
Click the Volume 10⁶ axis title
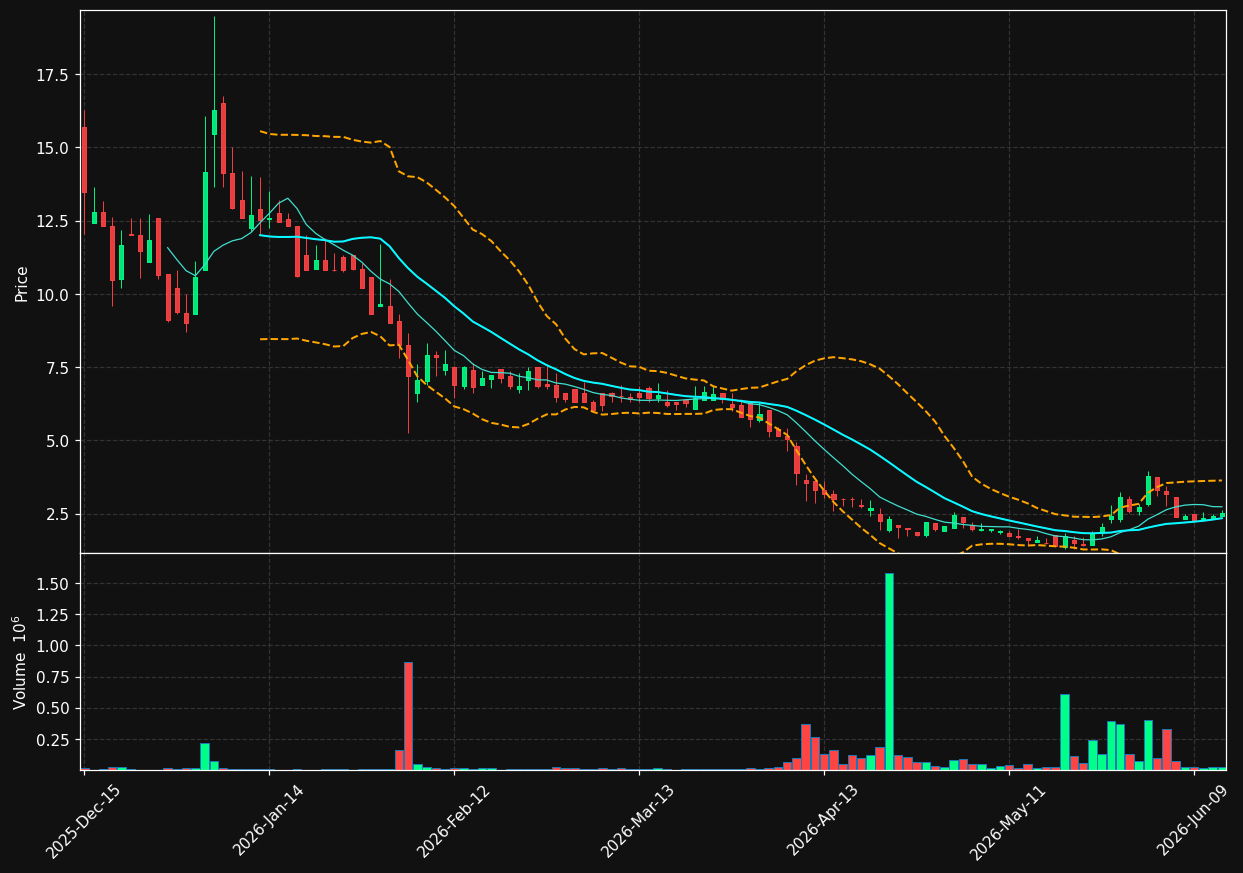pos(20,663)
